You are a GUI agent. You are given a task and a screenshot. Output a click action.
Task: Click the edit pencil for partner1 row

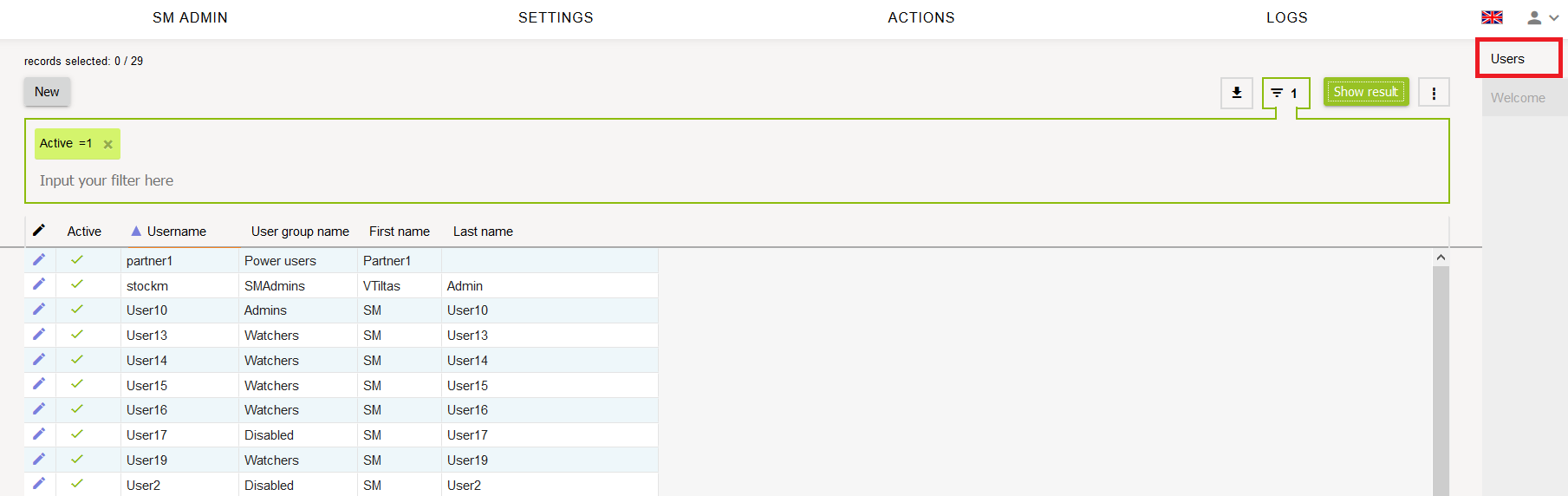pyautogui.click(x=39, y=260)
